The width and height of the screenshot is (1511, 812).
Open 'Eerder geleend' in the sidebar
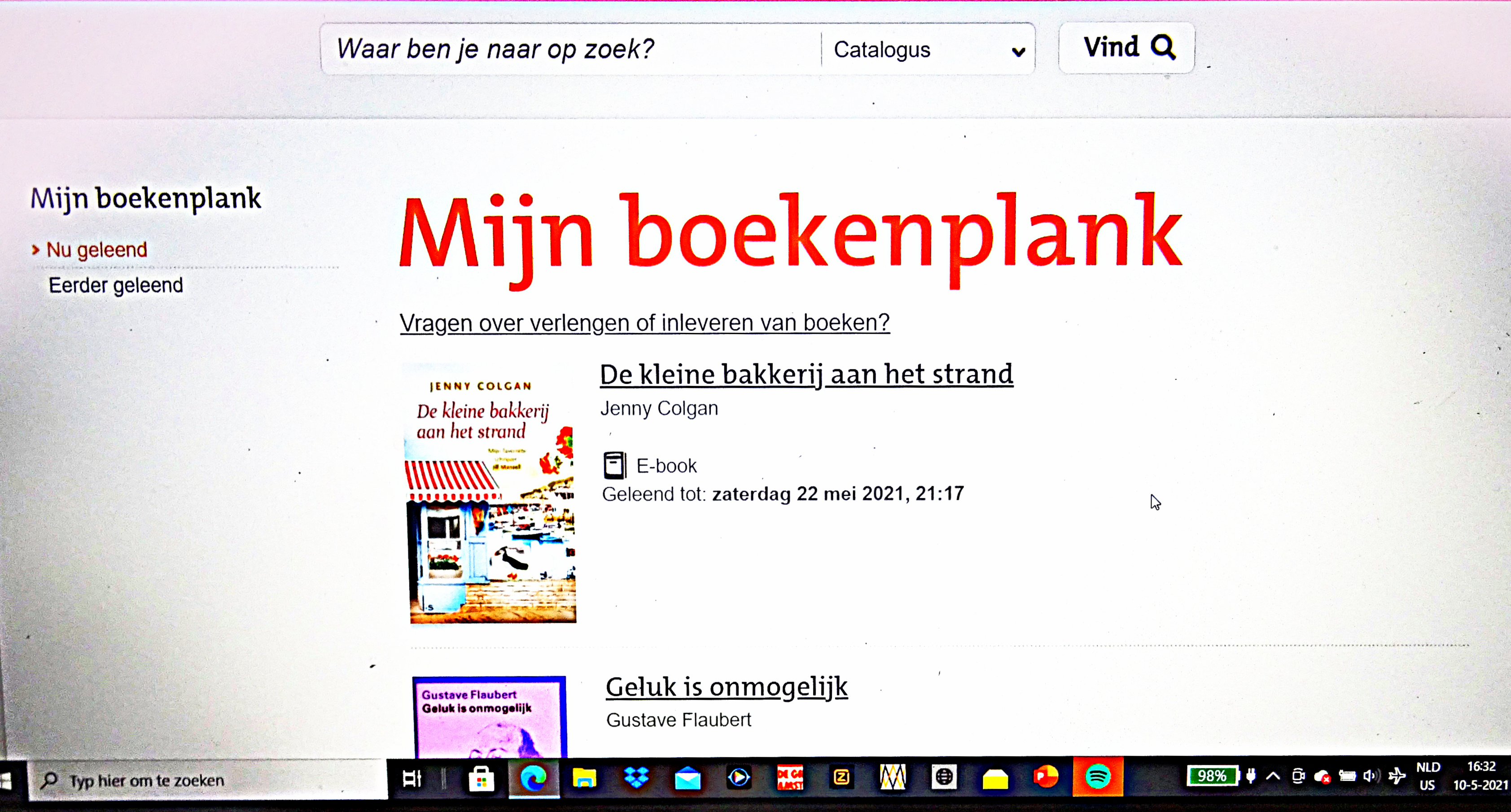115,285
